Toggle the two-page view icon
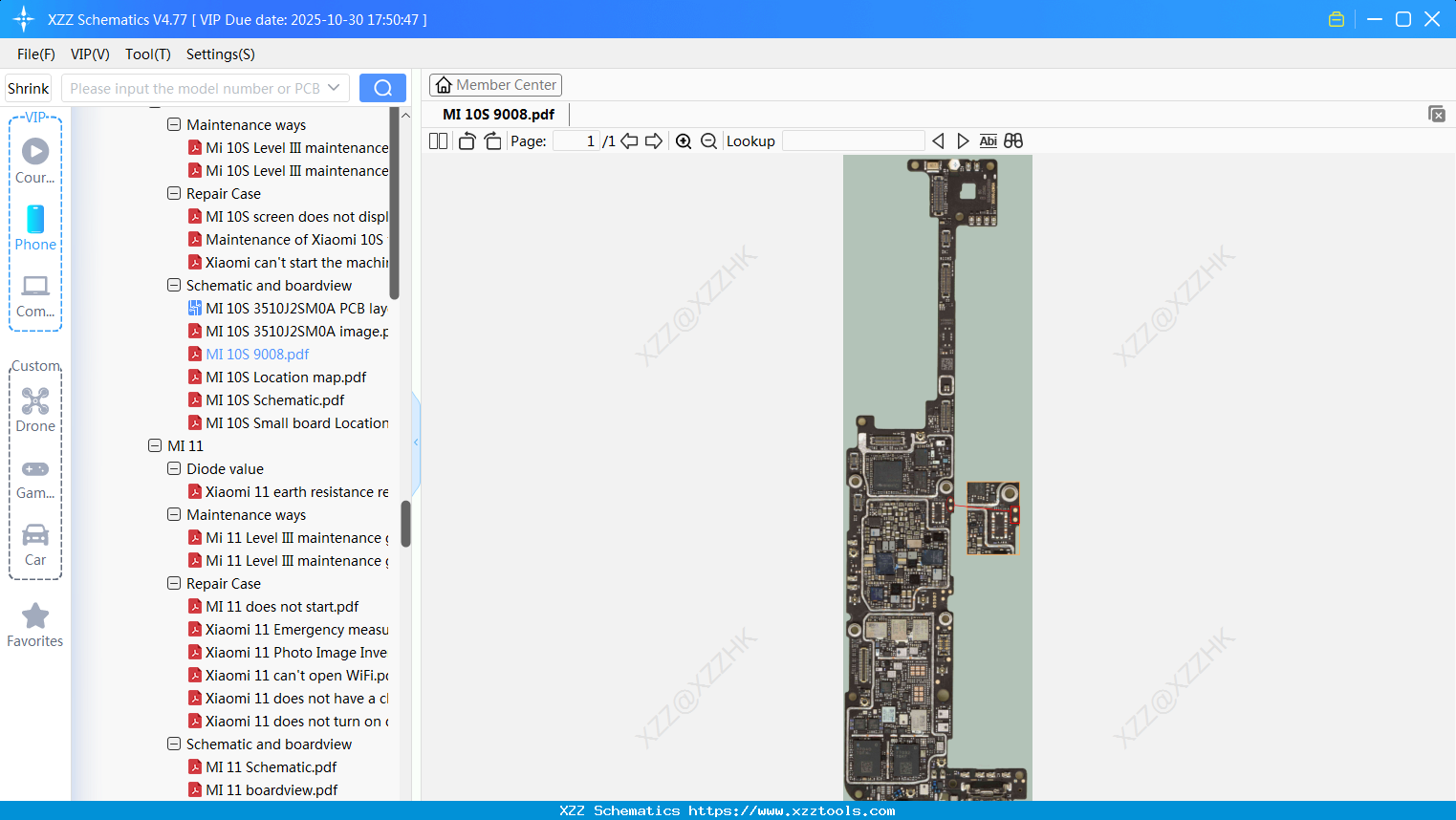Image resolution: width=1456 pixels, height=820 pixels. [x=439, y=141]
